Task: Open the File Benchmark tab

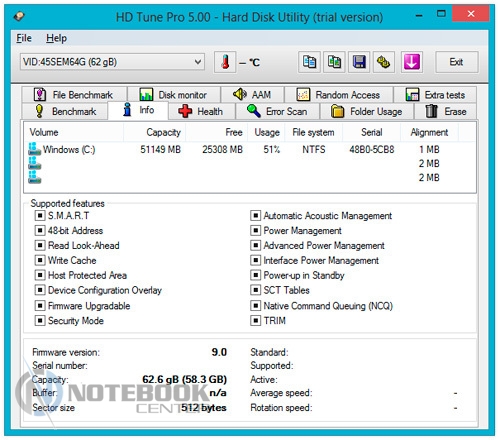Action: (x=74, y=95)
